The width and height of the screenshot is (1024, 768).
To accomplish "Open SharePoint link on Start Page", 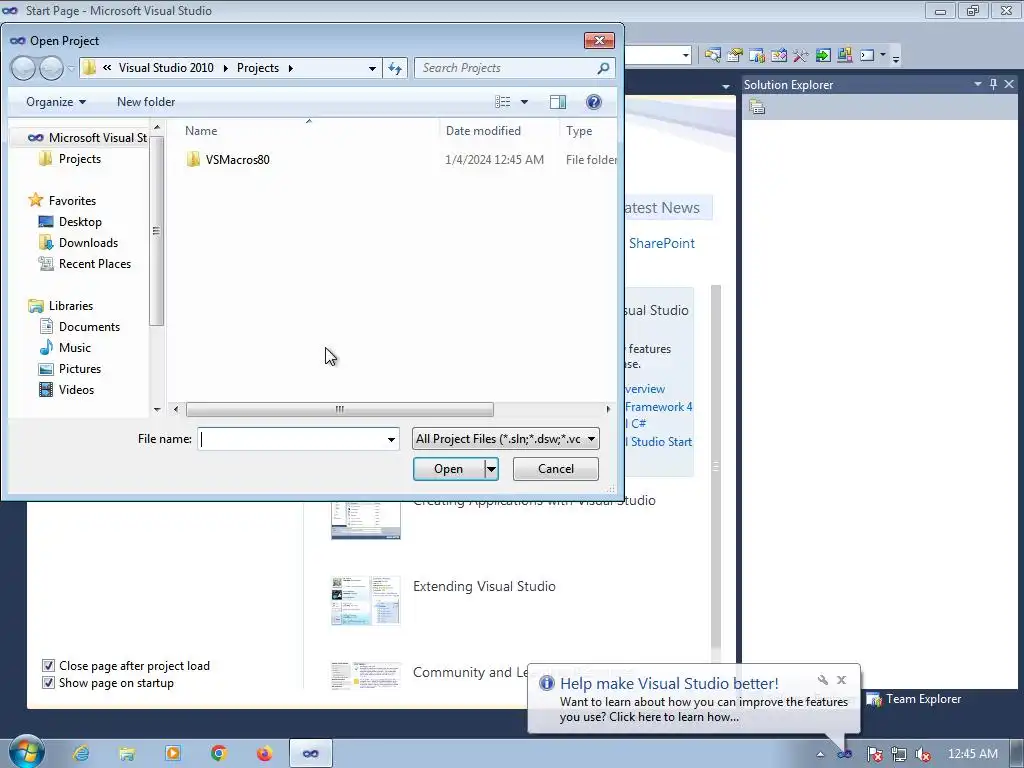I will click(662, 243).
